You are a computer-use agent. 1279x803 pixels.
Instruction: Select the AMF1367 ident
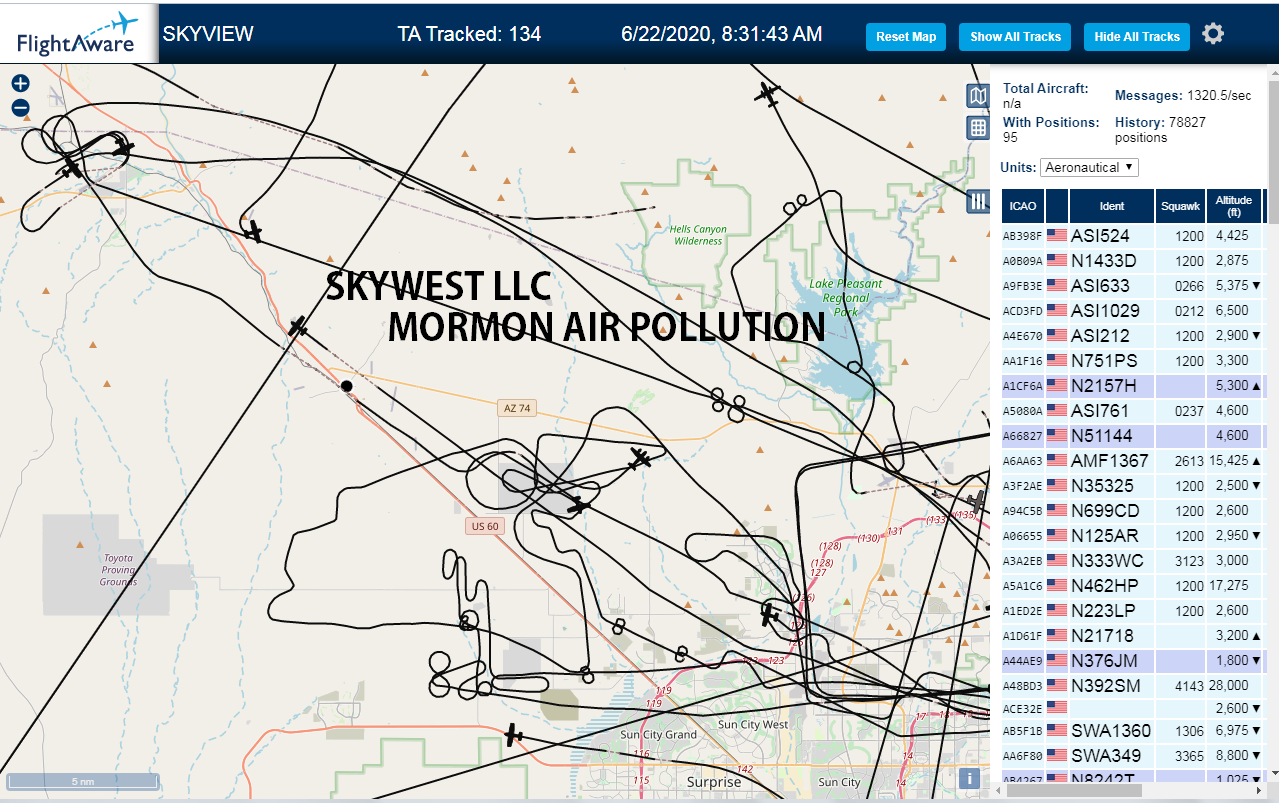[x=1110, y=461]
